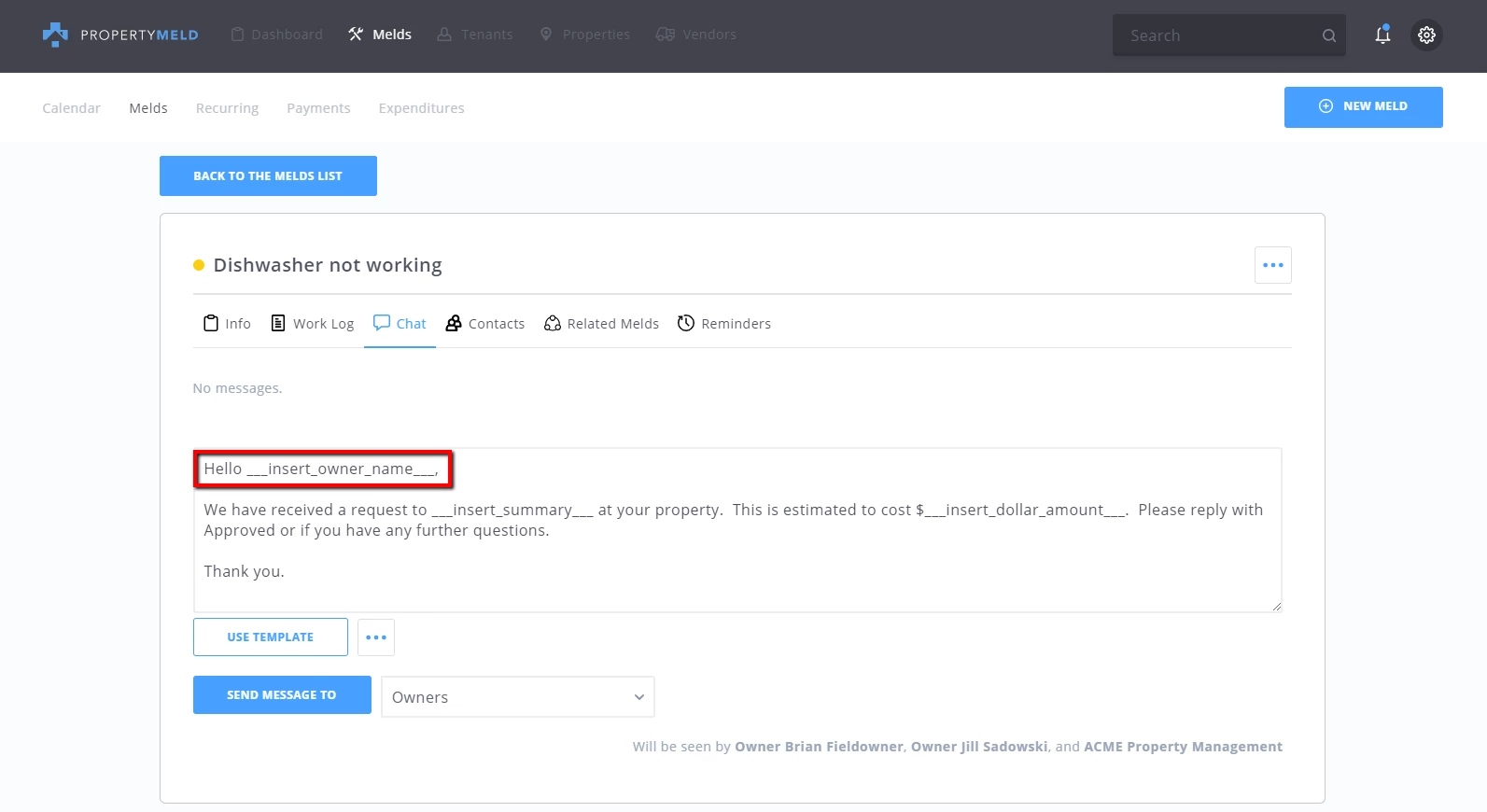The width and height of the screenshot is (1487, 812).
Task: Switch to the Melds sub-tab
Action: (x=148, y=108)
